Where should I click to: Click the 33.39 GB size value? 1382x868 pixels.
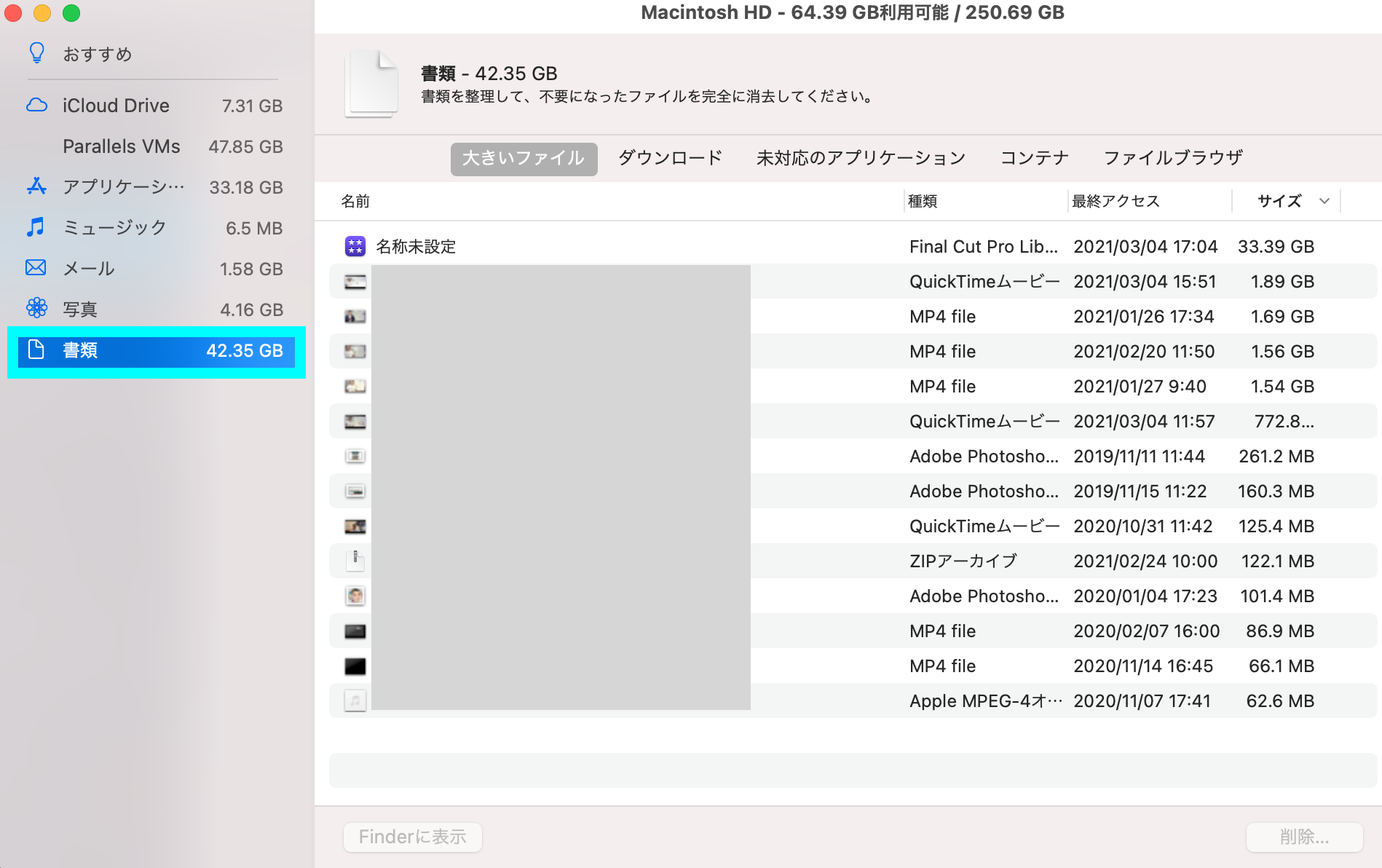(x=1276, y=246)
